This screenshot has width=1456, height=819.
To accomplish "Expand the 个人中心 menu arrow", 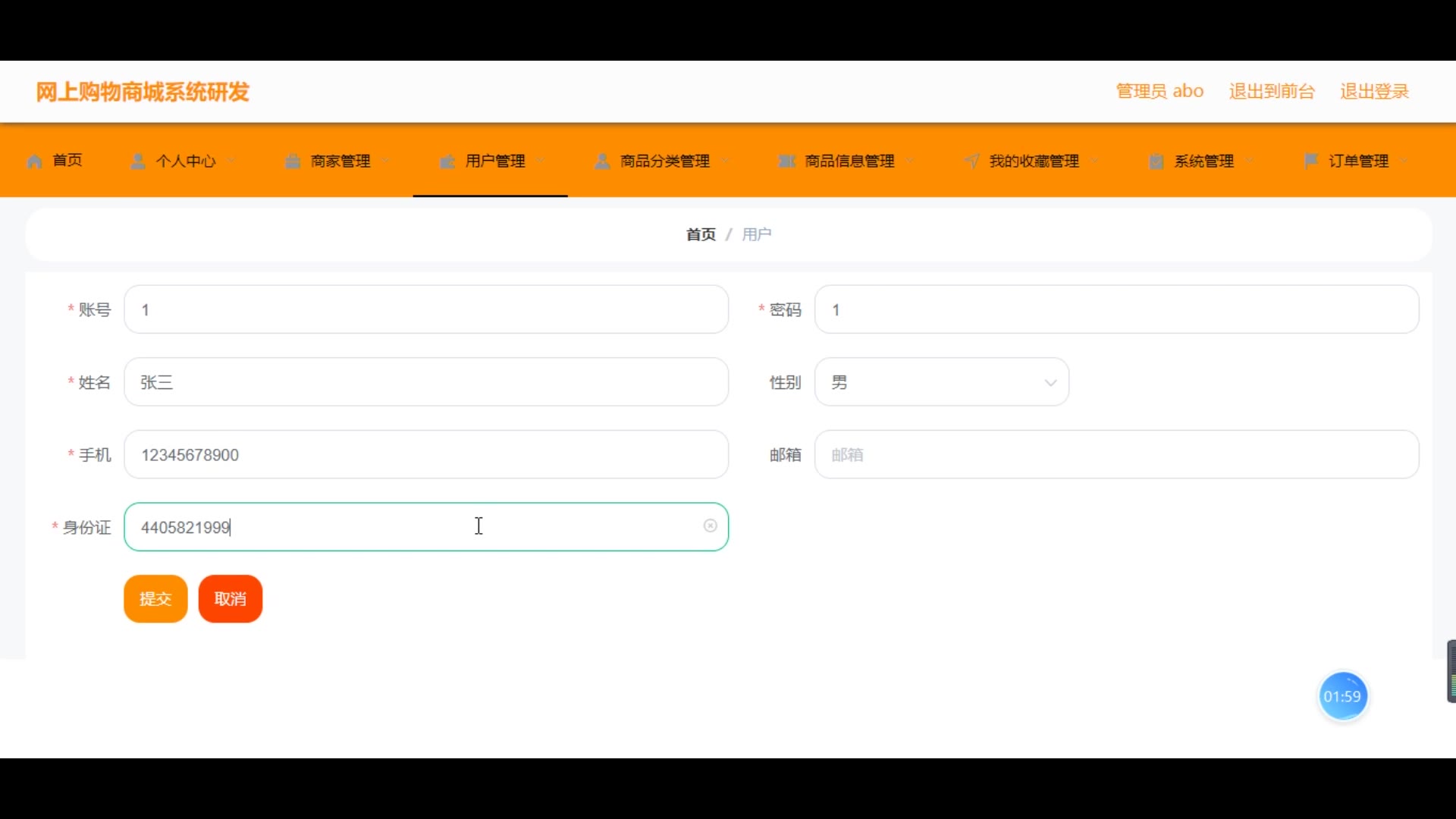I will 231,161.
